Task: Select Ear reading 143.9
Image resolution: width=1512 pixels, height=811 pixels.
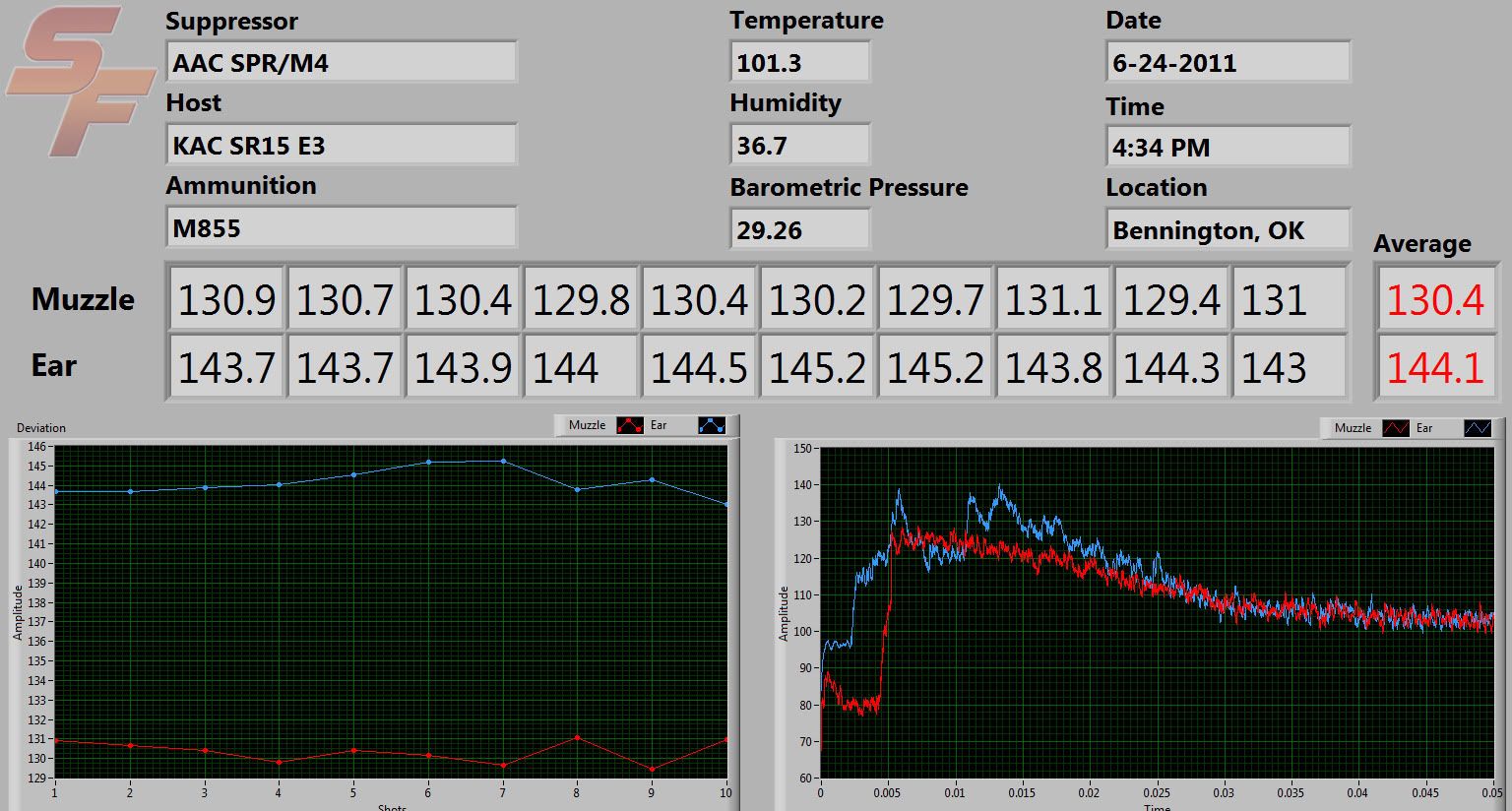Action: [x=463, y=367]
